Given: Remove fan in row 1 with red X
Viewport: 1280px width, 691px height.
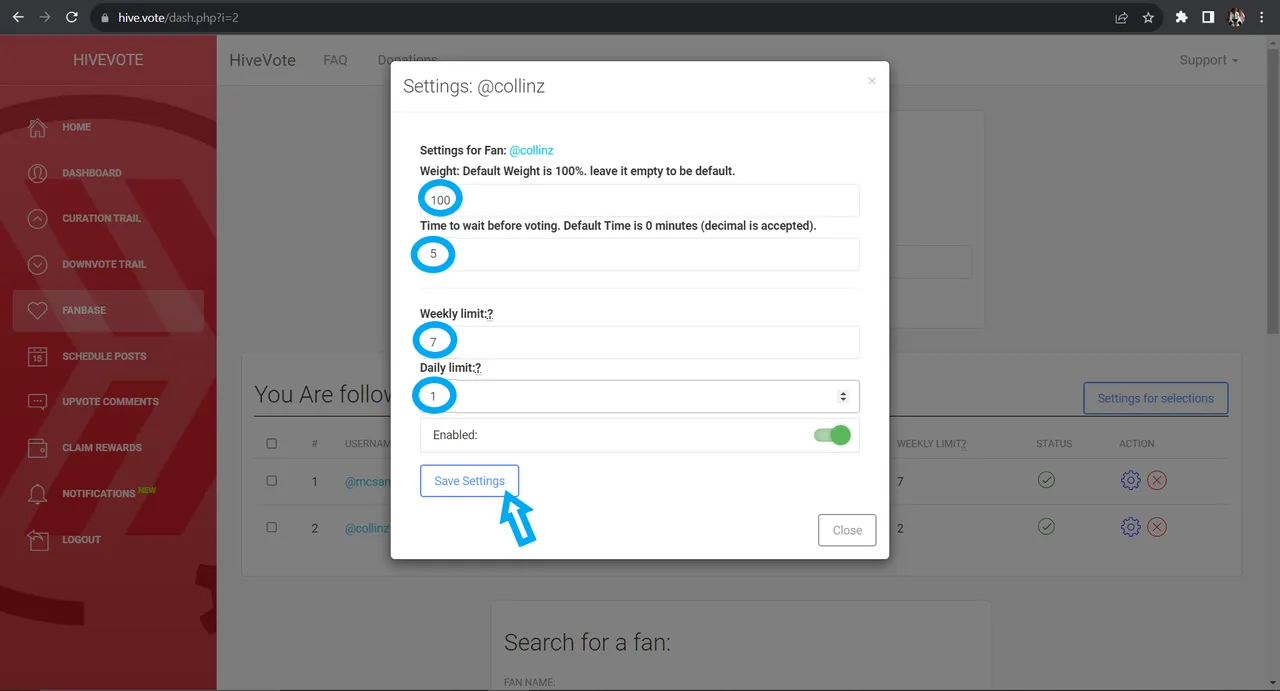Looking at the screenshot, I should 1157,481.
